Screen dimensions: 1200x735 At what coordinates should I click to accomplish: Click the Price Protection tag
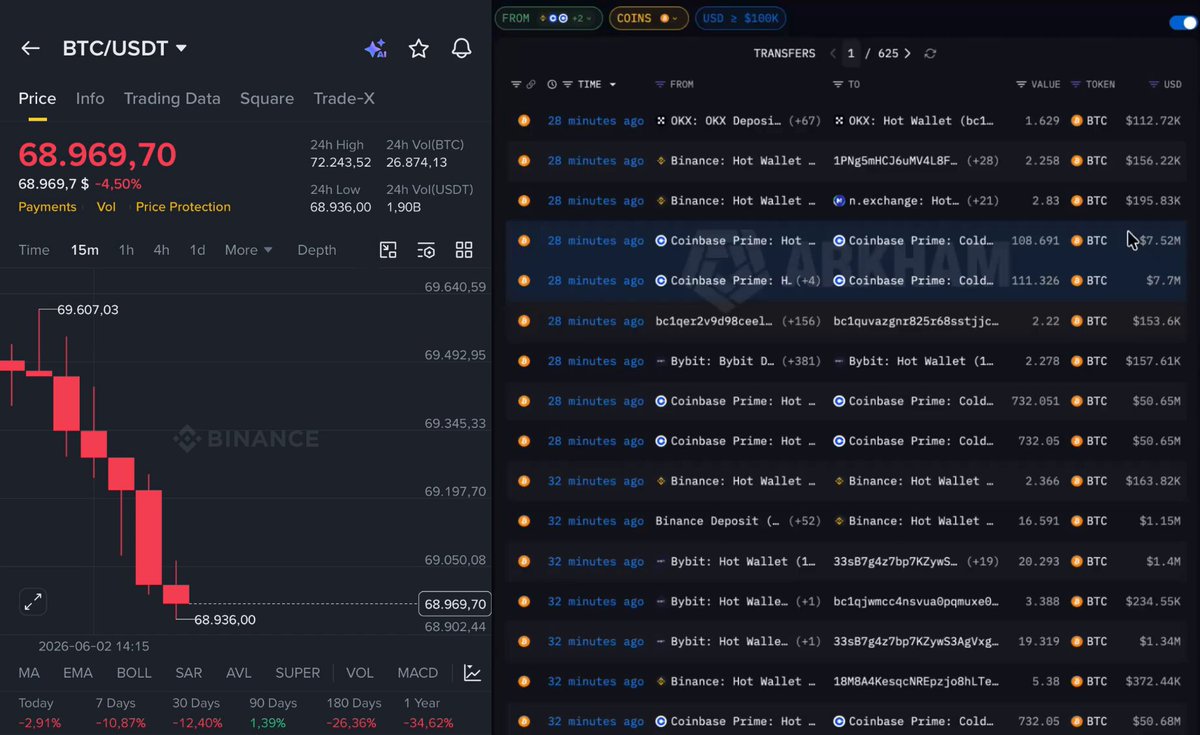coord(183,207)
